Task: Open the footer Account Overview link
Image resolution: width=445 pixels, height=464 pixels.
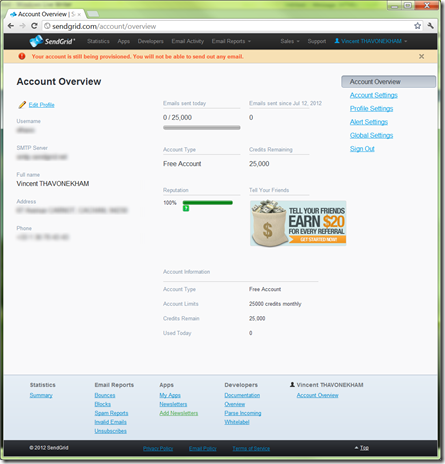Action: click(317, 395)
